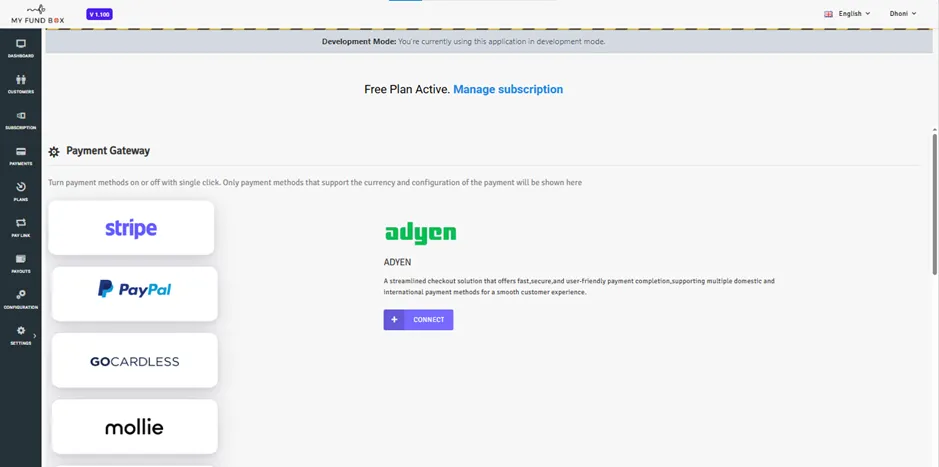939x467 pixels.
Task: Click the UK flag icon
Action: (x=828, y=14)
